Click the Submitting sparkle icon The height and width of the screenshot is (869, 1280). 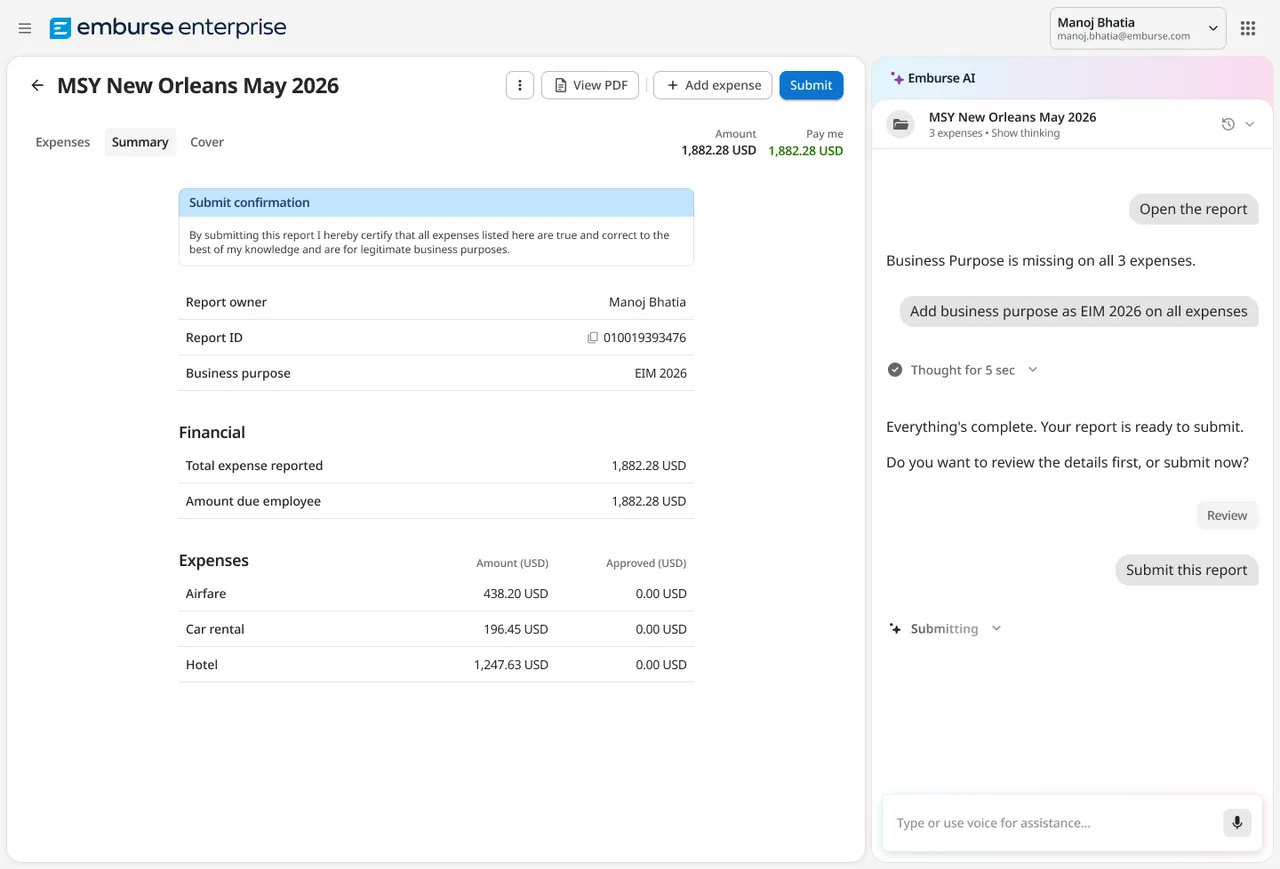tap(895, 629)
